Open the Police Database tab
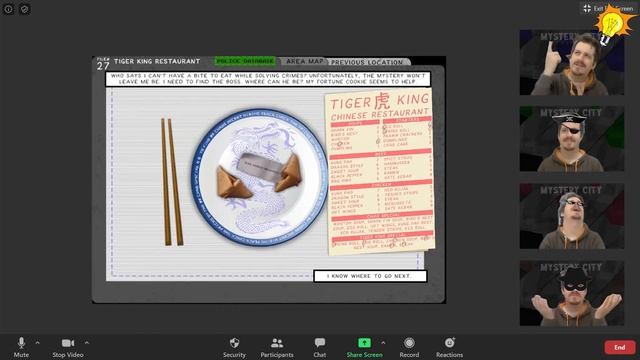 pos(245,61)
